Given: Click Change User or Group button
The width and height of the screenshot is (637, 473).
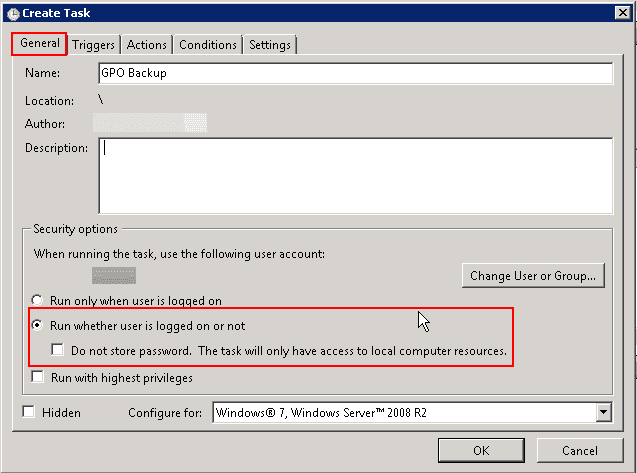Looking at the screenshot, I should click(x=535, y=276).
